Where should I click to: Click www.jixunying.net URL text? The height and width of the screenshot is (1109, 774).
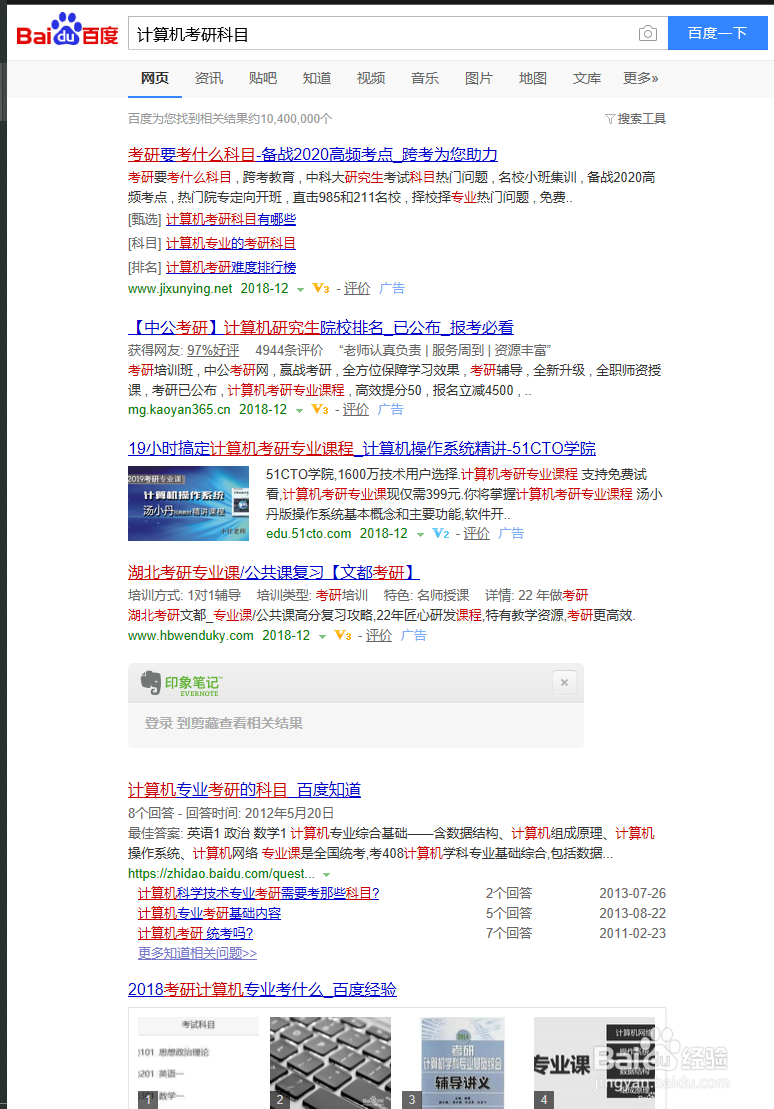click(x=180, y=288)
